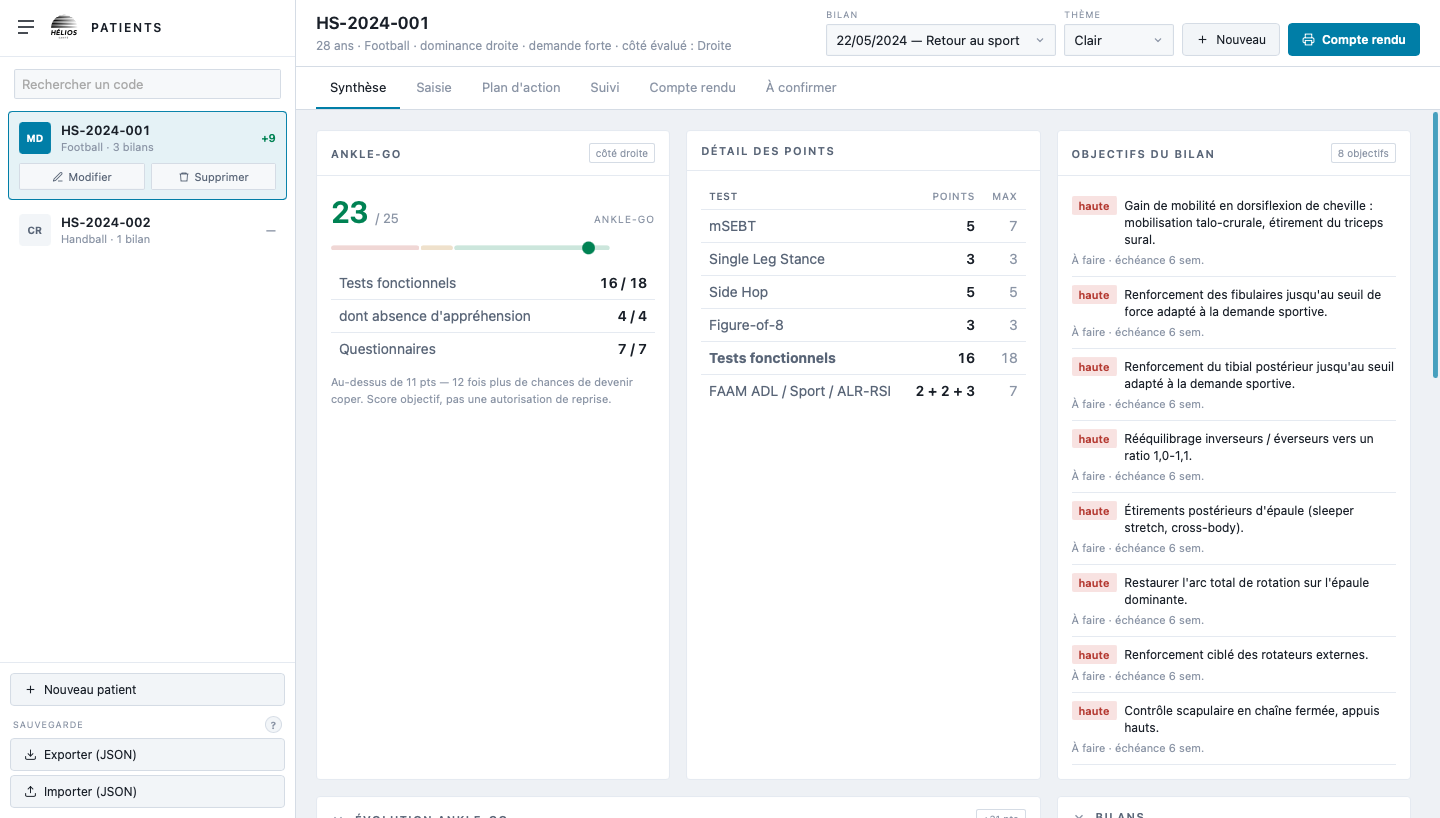Click Exporter (JSON)
Viewport: 1440px width, 818px height.
click(147, 755)
